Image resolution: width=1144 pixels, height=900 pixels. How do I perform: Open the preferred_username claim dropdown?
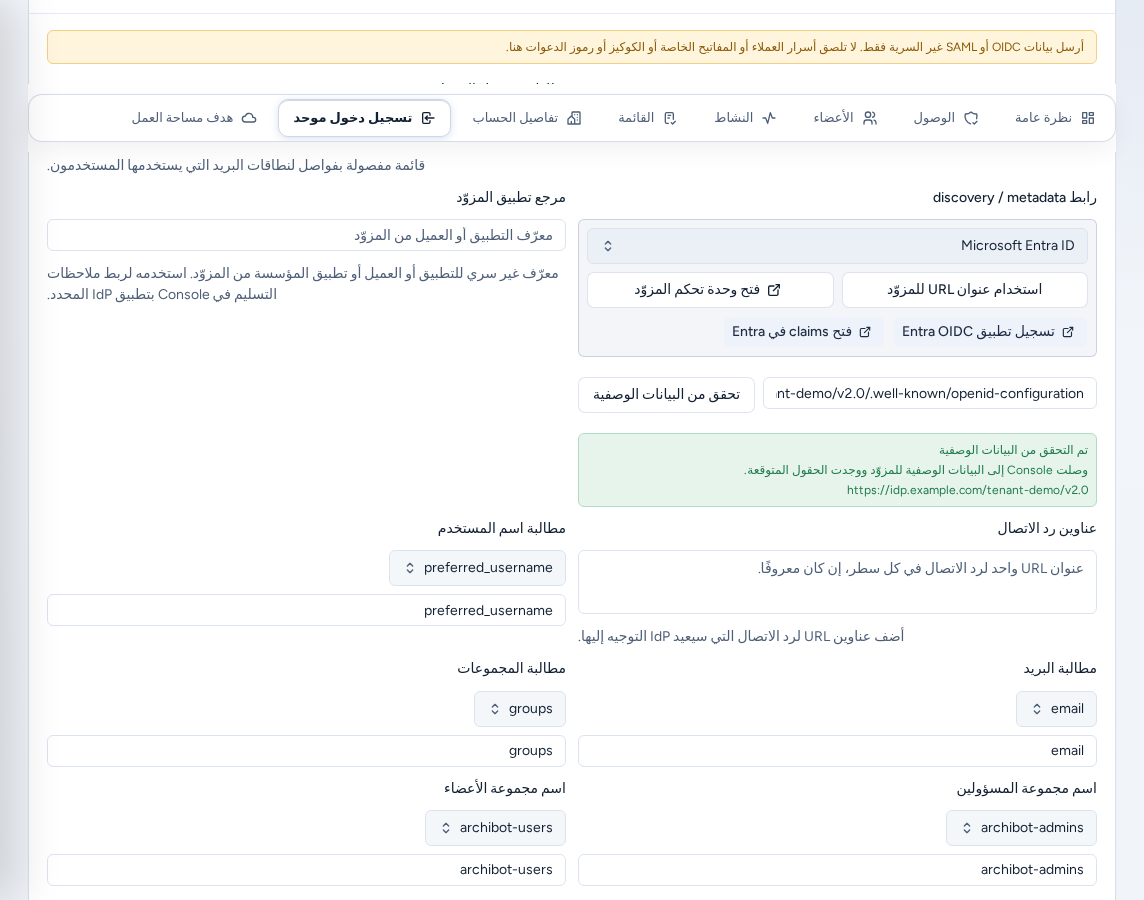click(477, 568)
